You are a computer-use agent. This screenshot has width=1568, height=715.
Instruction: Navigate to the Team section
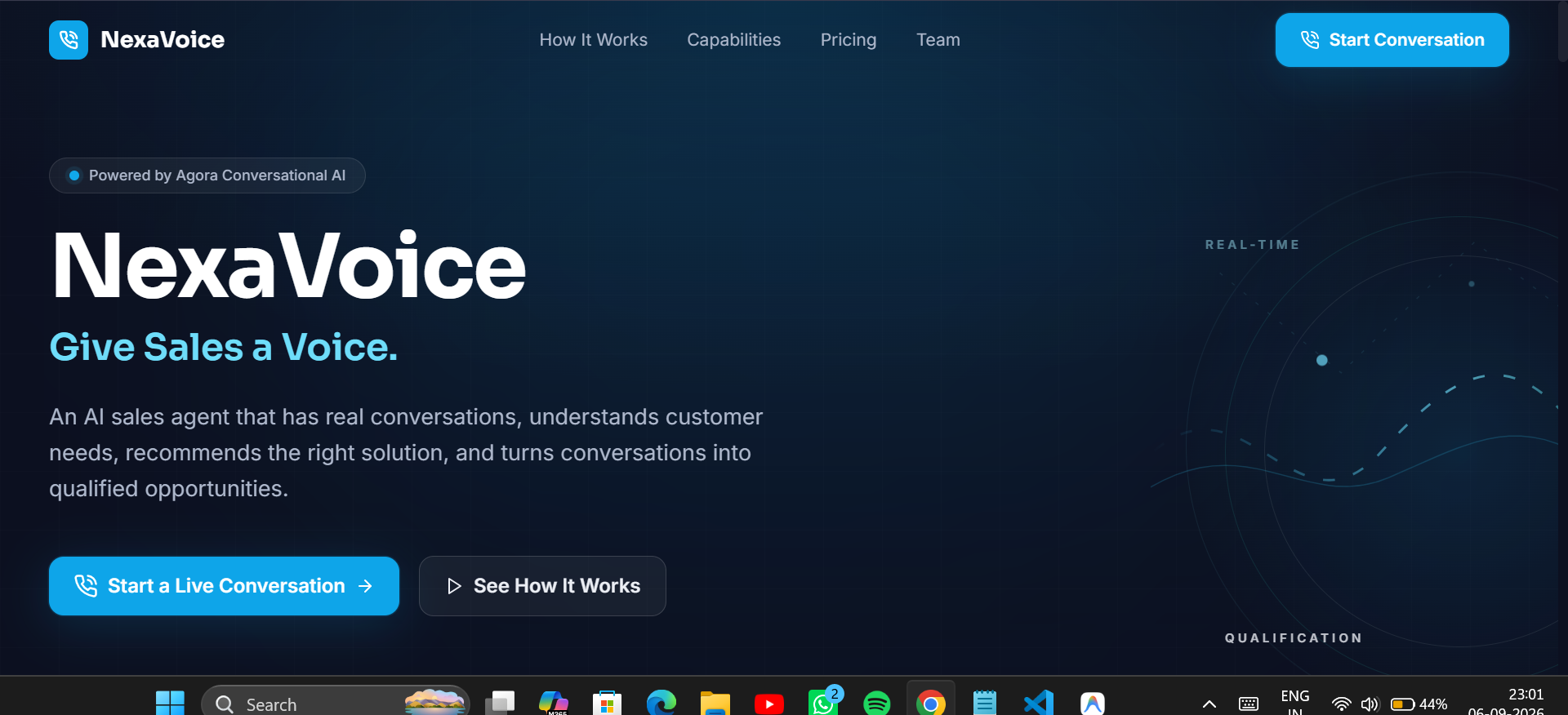[938, 40]
